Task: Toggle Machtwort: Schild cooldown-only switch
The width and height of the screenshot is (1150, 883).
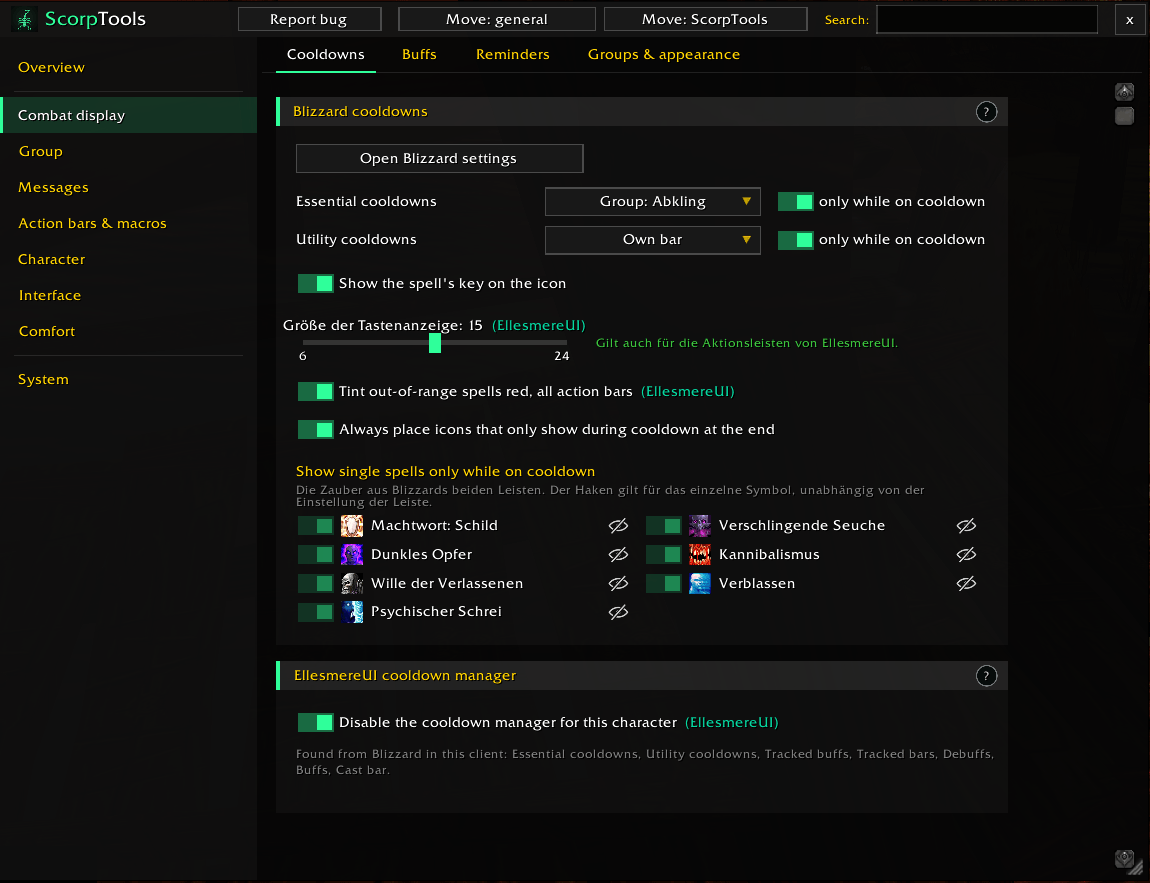Action: click(x=316, y=526)
